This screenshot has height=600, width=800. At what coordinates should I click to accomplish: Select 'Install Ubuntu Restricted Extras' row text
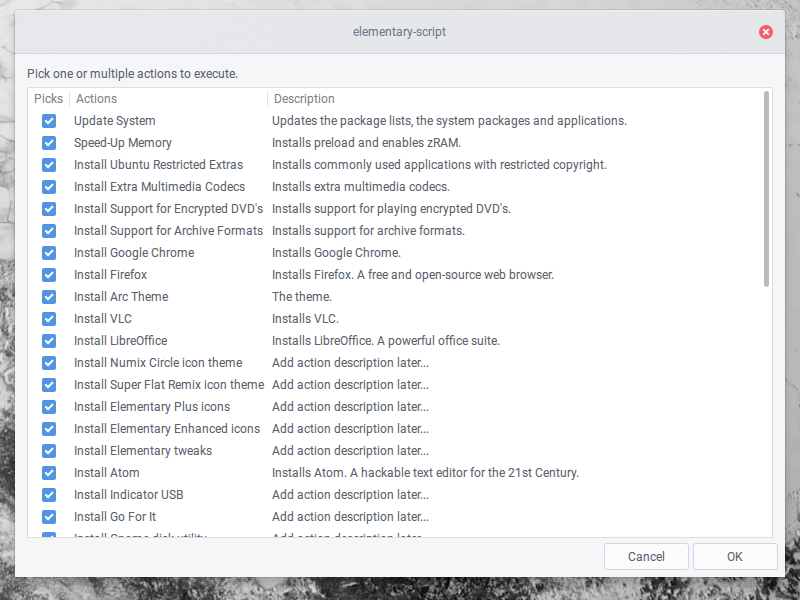pyautogui.click(x=159, y=165)
